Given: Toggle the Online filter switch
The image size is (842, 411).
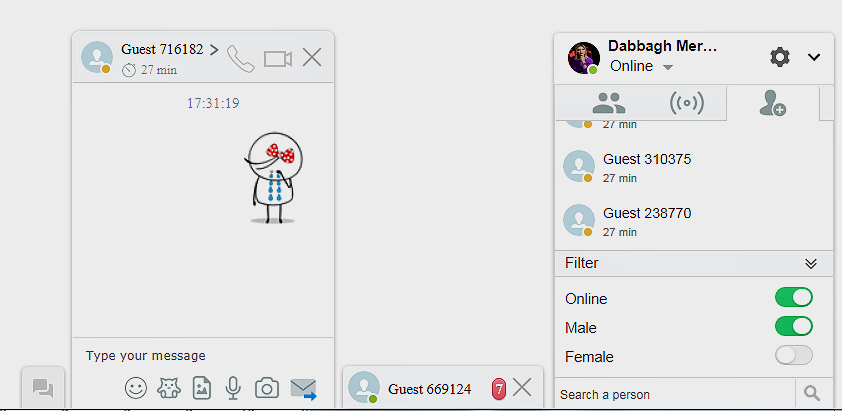Looking at the screenshot, I should click(x=794, y=297).
